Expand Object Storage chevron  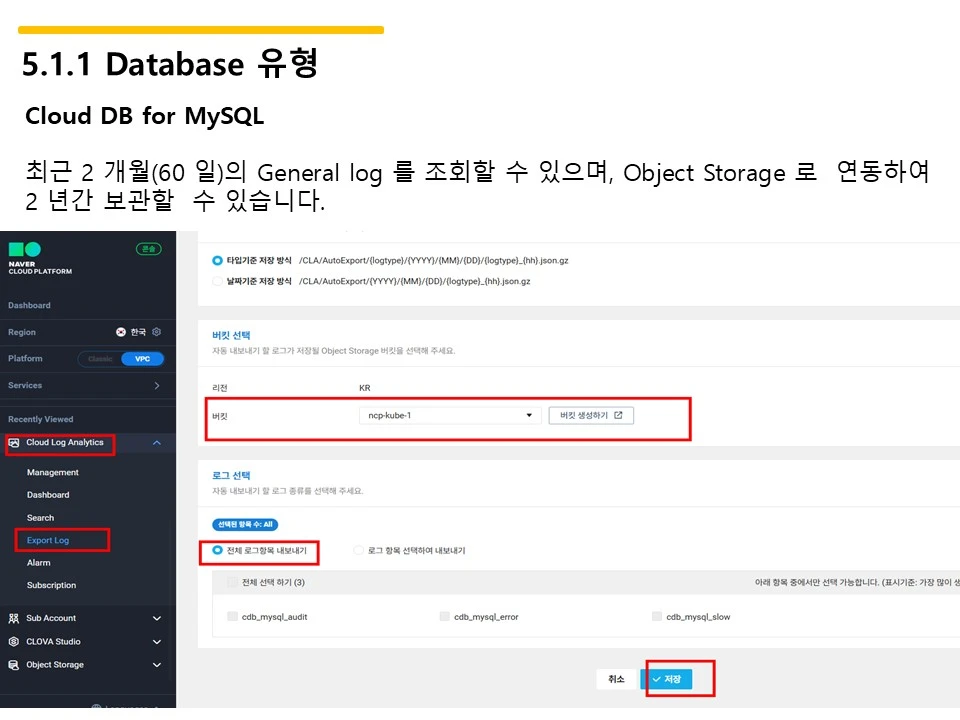click(157, 665)
